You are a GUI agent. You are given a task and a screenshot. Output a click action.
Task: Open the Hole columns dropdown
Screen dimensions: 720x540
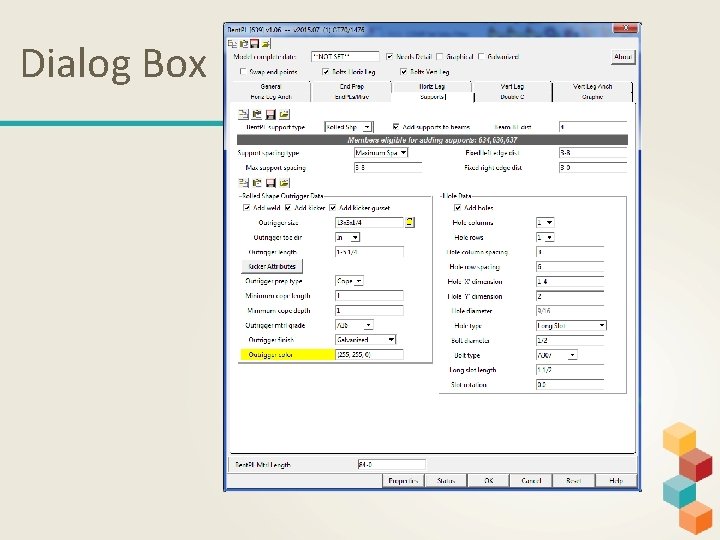(549, 222)
